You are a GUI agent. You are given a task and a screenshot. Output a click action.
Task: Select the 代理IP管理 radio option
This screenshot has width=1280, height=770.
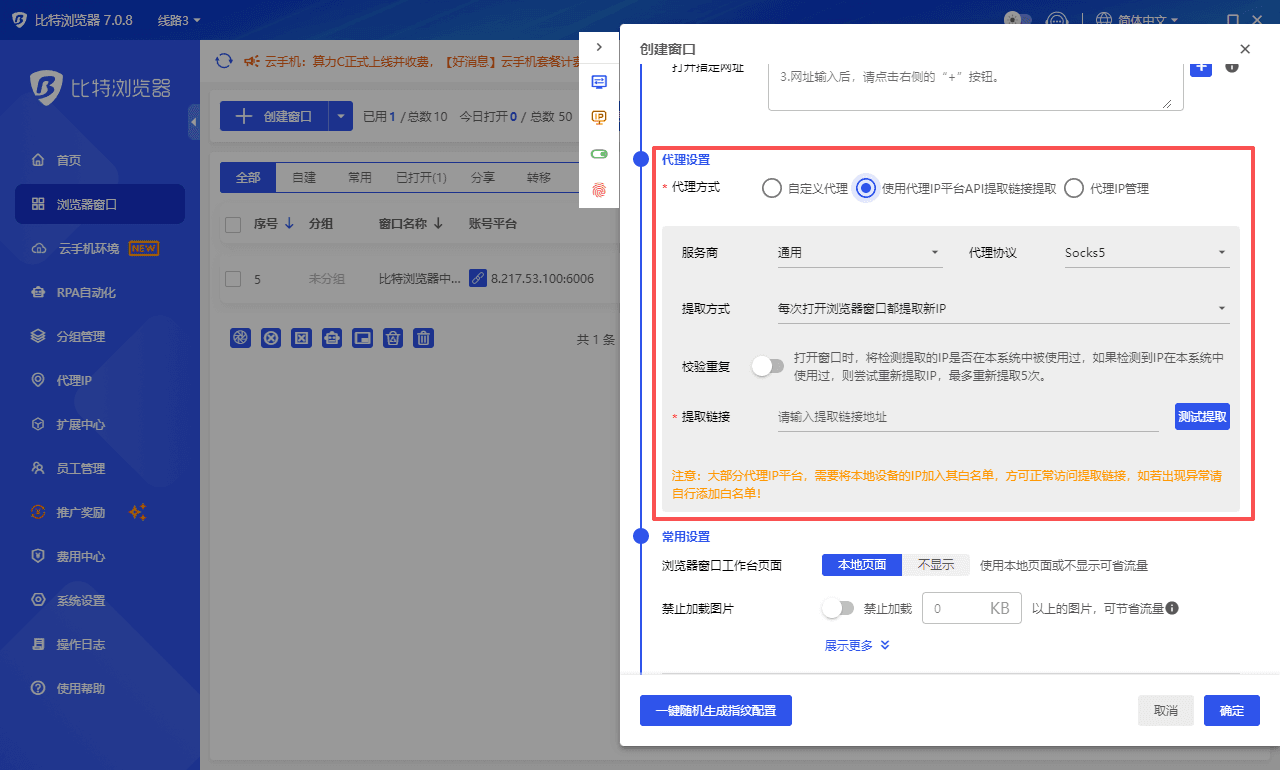coord(1074,188)
